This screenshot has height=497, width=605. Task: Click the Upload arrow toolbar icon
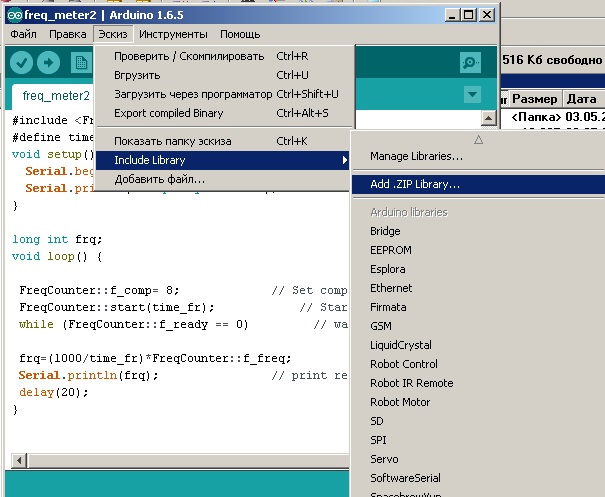[49, 63]
